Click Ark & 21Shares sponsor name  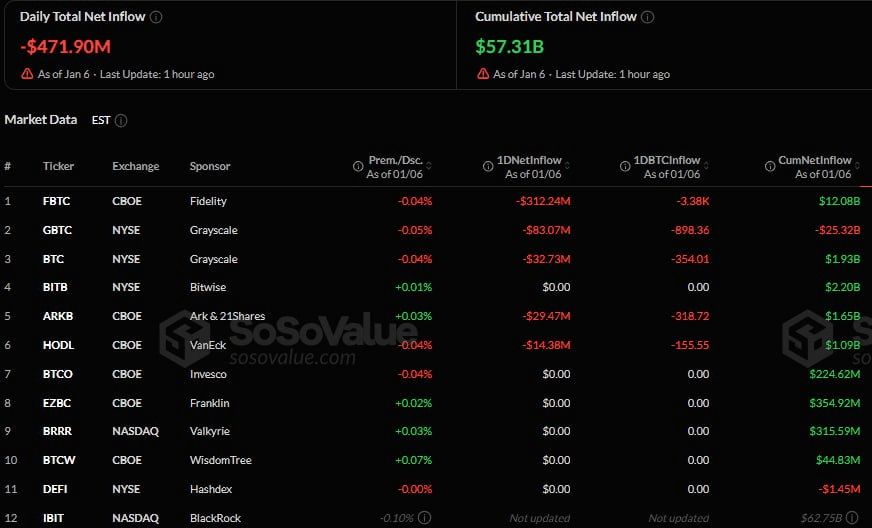227,317
